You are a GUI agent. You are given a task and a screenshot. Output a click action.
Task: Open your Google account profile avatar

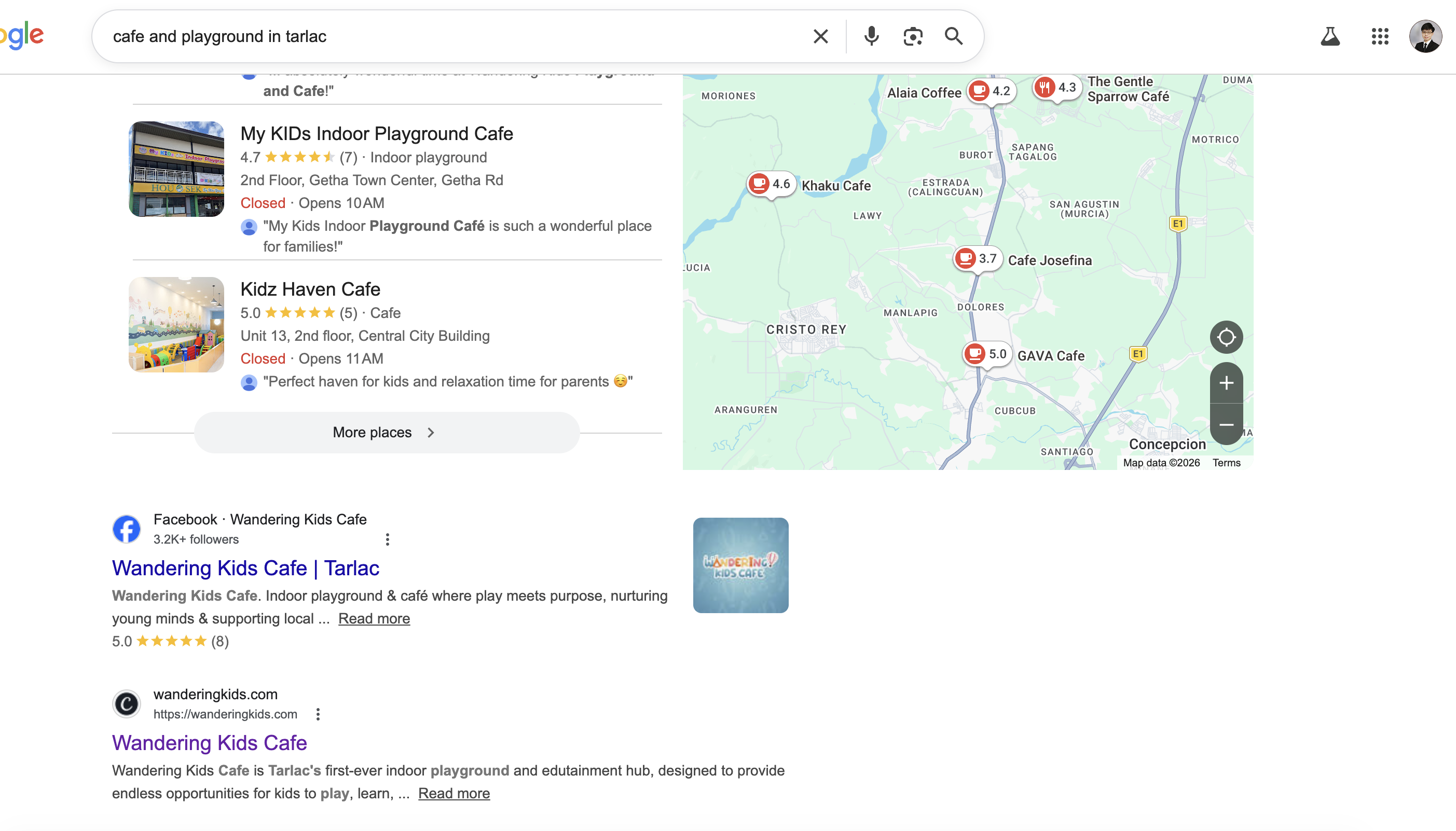[x=1426, y=36]
